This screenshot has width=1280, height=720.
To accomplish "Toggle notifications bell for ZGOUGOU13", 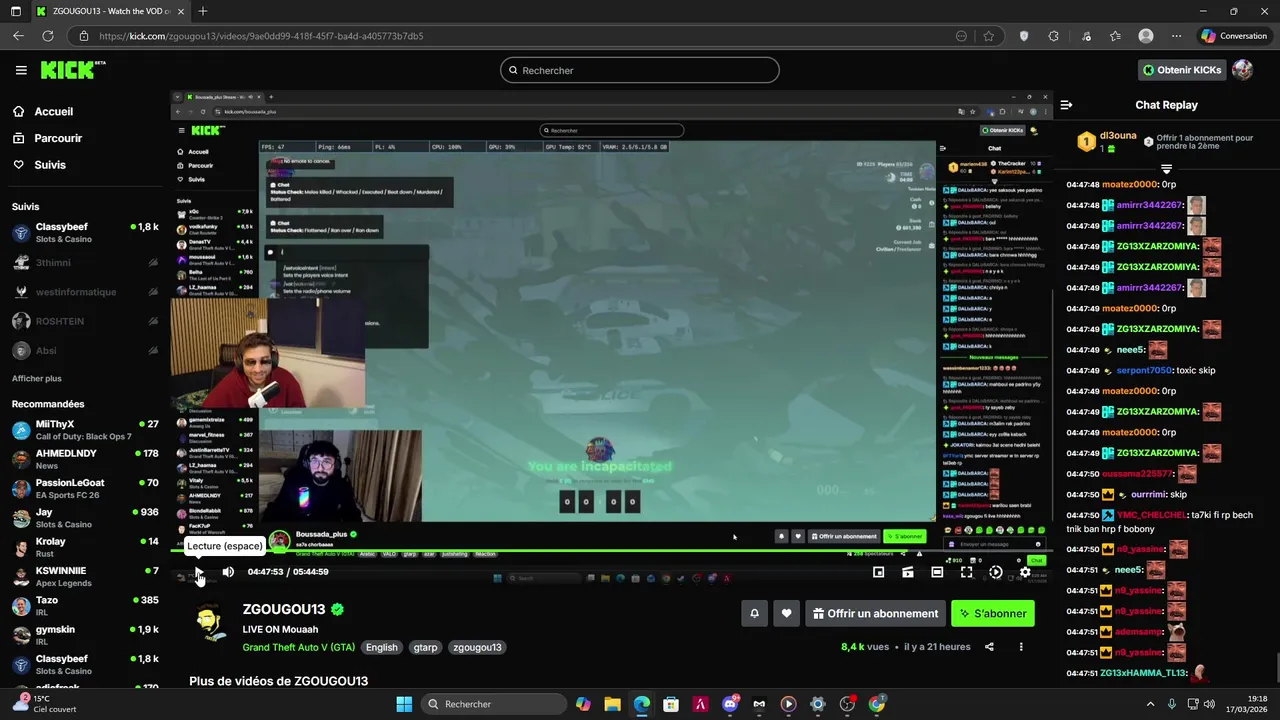I will [x=755, y=614].
